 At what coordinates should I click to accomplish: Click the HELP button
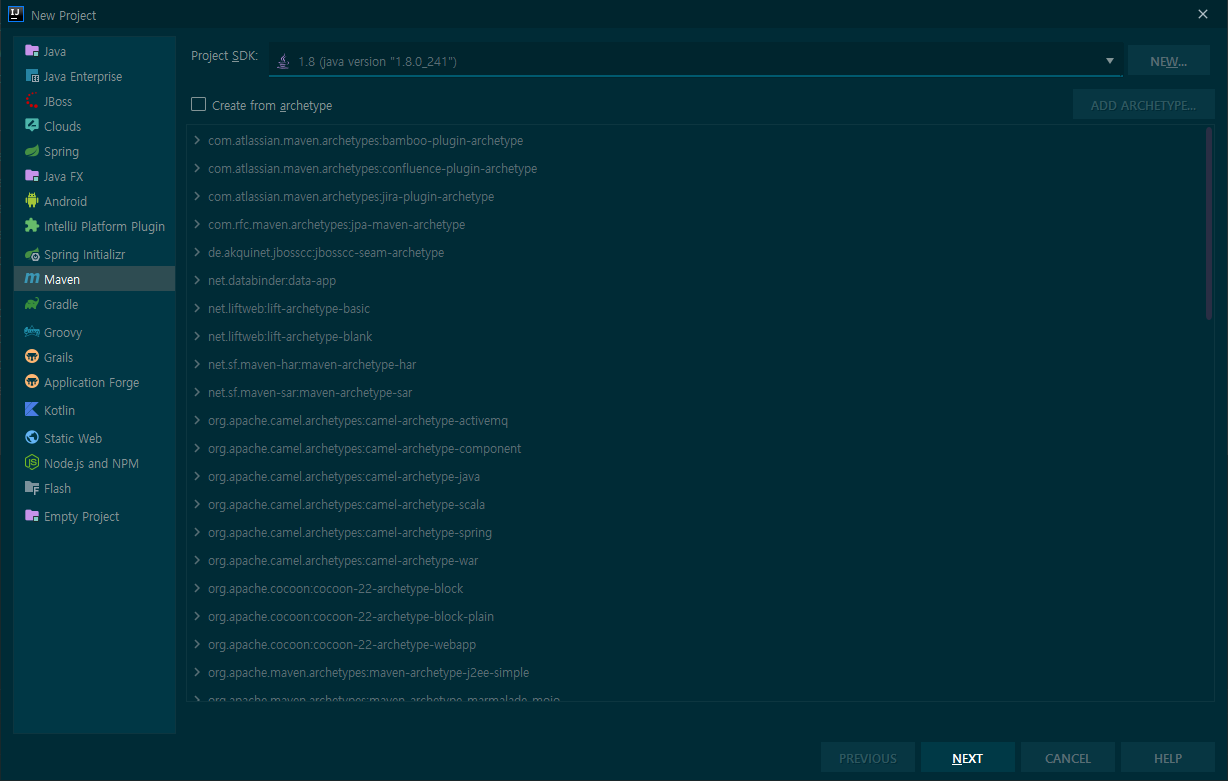pyautogui.click(x=1168, y=758)
